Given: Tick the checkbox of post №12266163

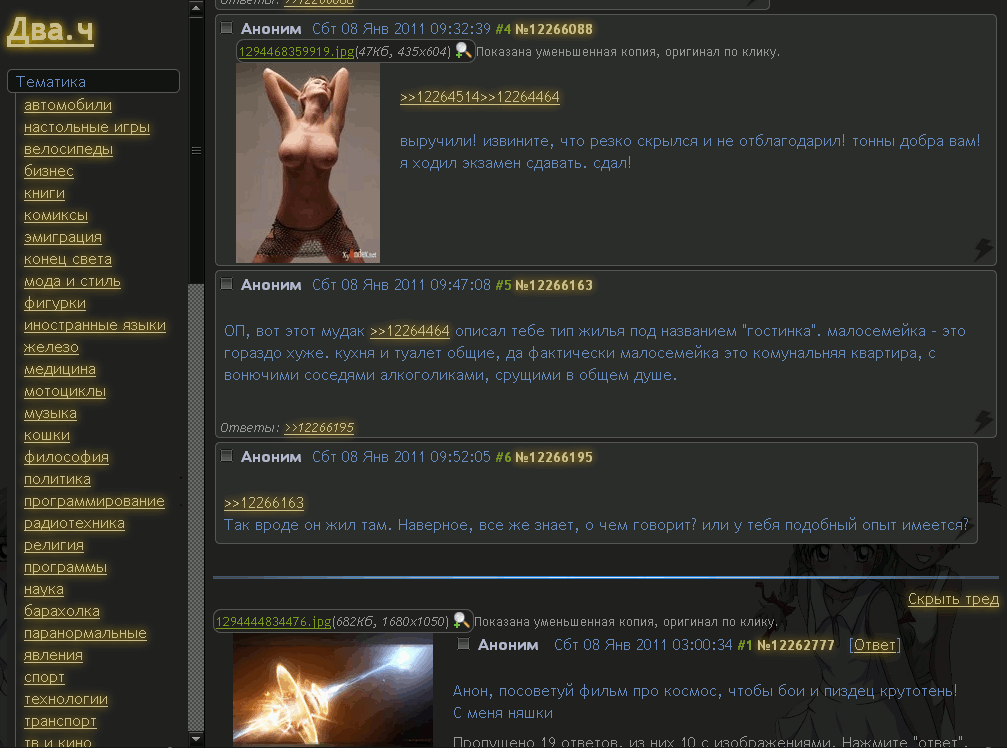Looking at the screenshot, I should (x=226, y=284).
